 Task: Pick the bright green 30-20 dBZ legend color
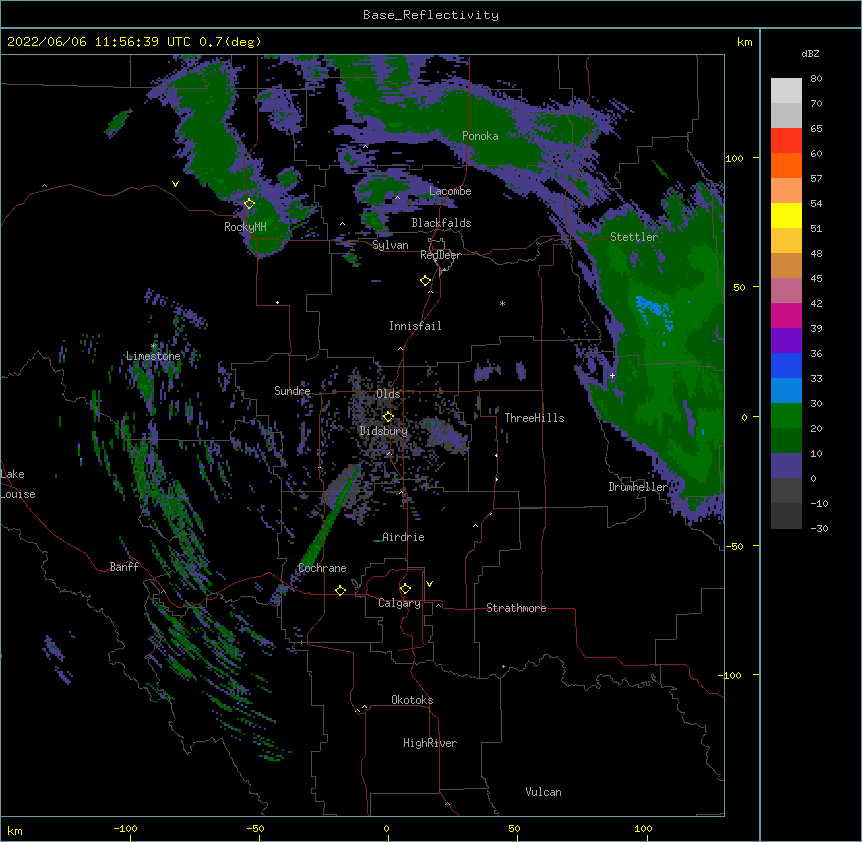786,416
